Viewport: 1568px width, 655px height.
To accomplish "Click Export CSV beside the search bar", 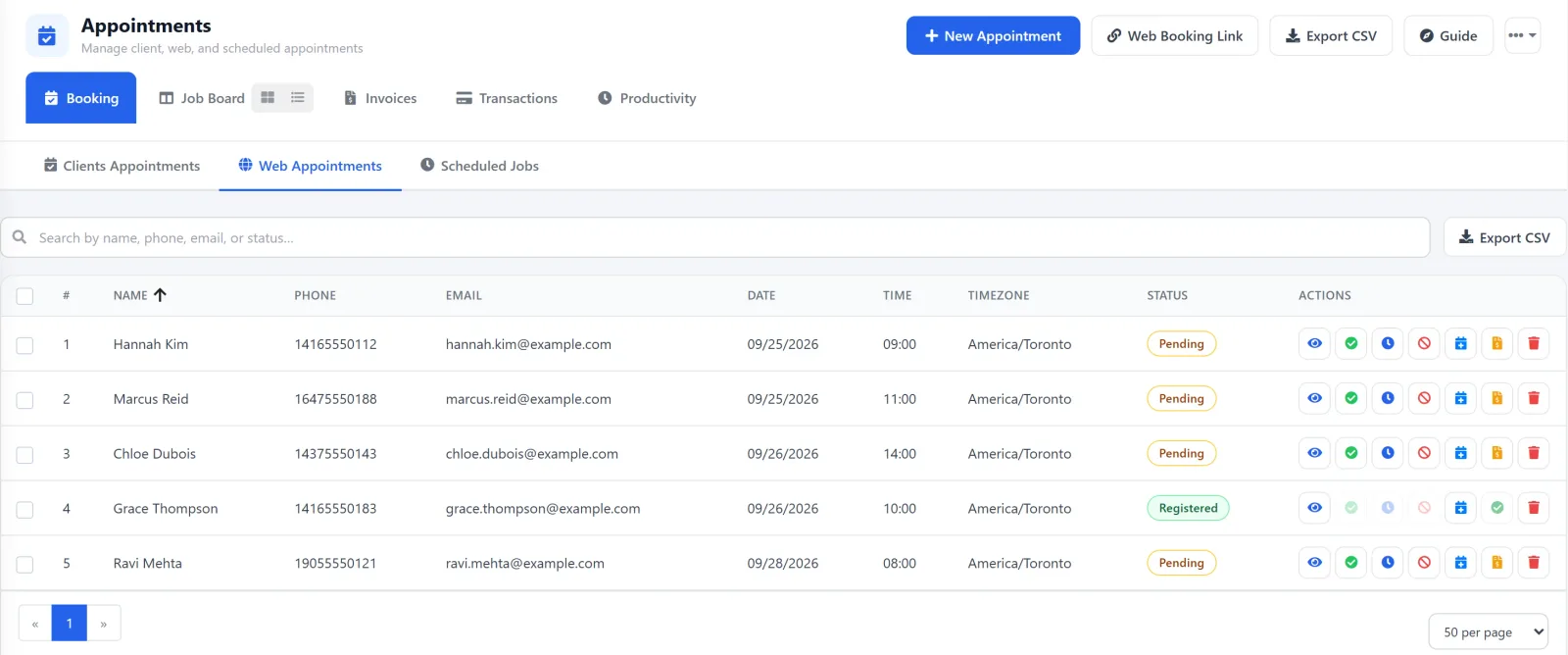I will pyautogui.click(x=1504, y=237).
